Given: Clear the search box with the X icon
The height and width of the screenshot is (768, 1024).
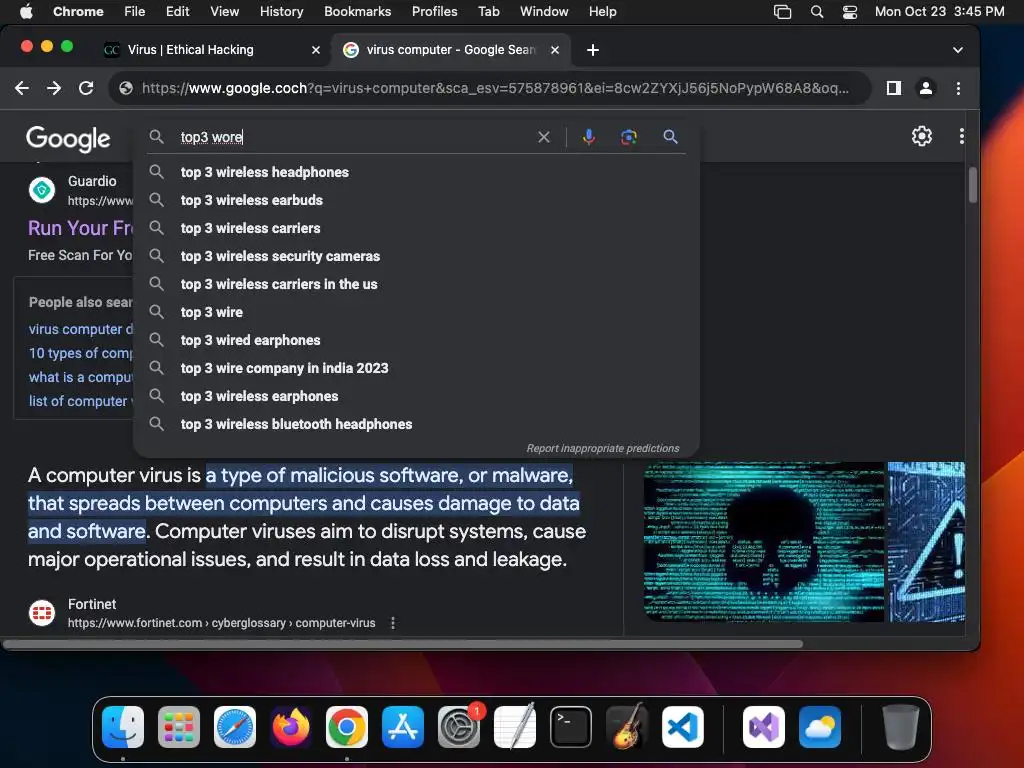Looking at the screenshot, I should point(543,137).
